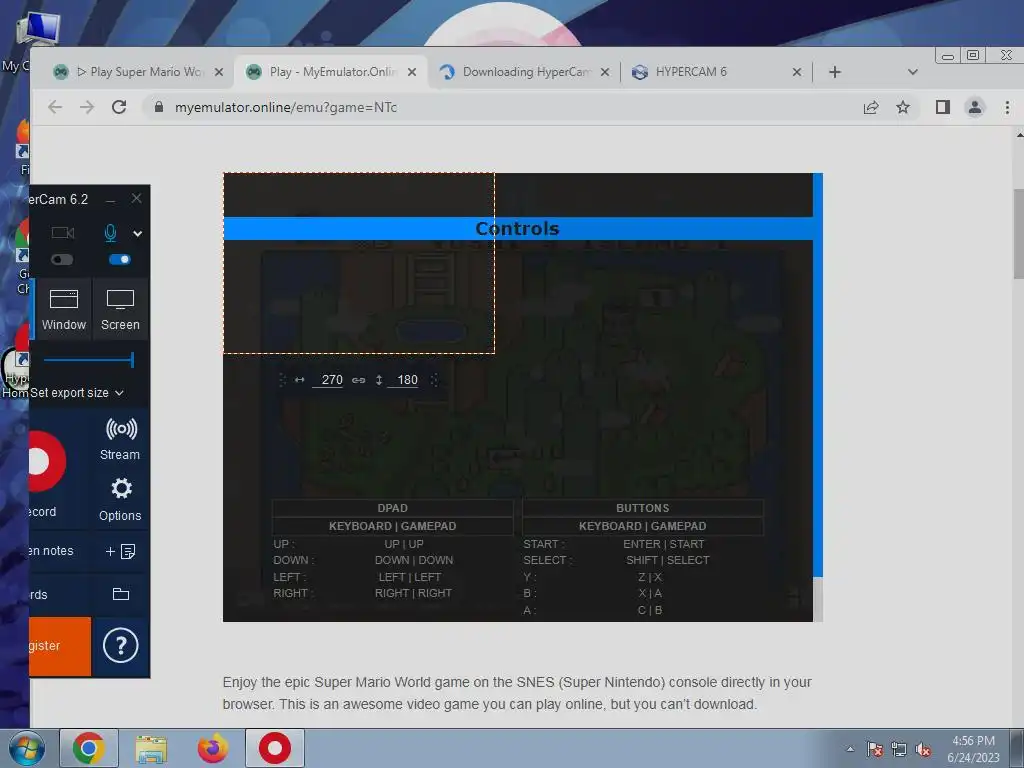
Task: Click the BUTTONS table header
Action: 643,508
